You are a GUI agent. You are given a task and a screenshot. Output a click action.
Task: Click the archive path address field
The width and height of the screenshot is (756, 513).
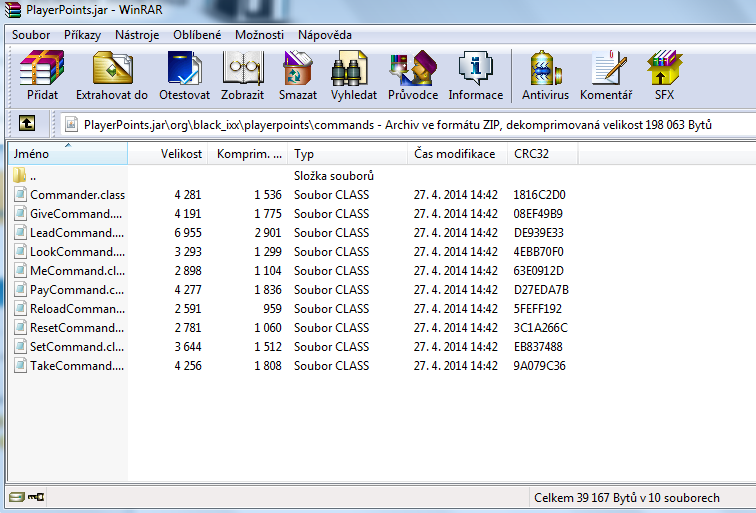click(400, 124)
